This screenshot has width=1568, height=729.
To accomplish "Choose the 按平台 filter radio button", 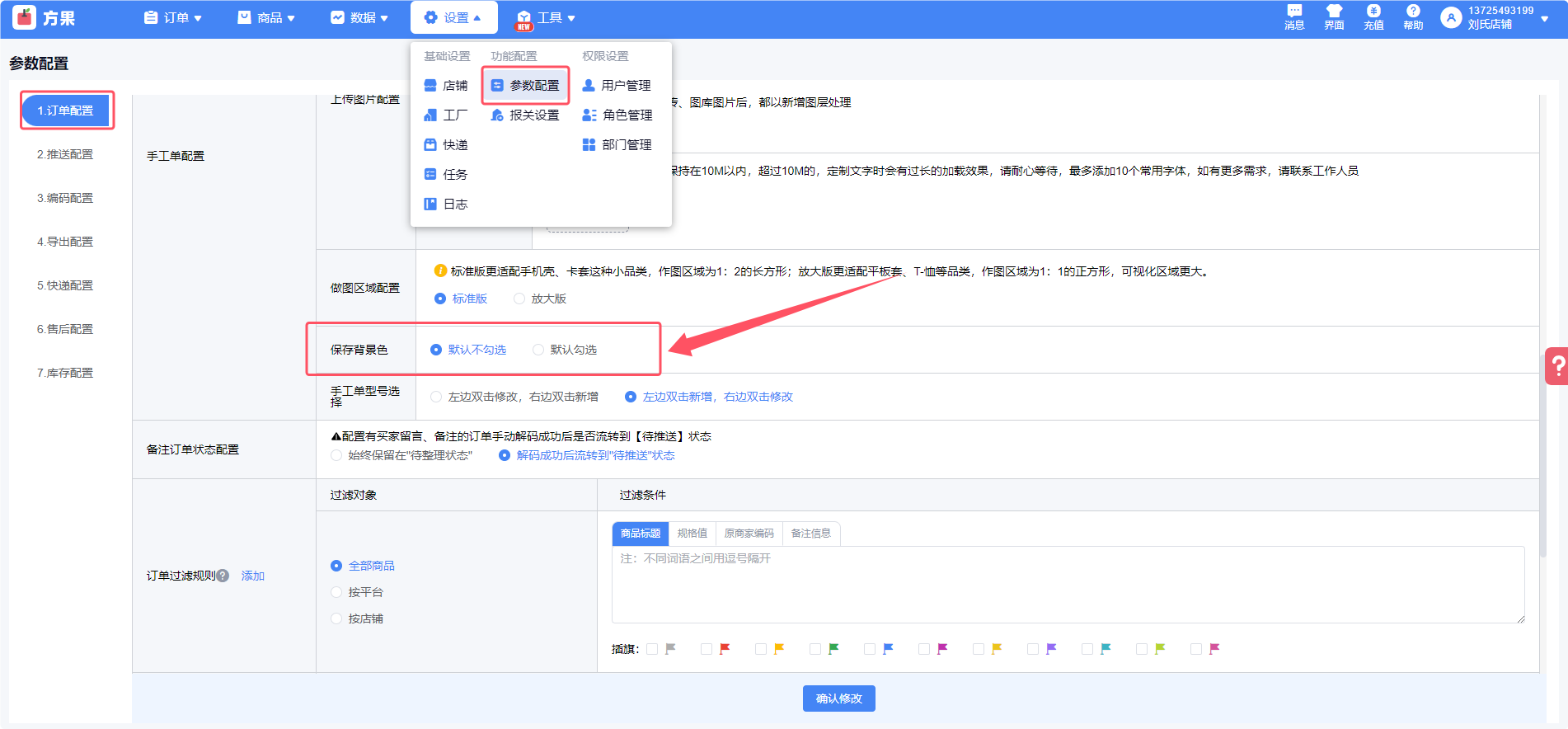I will click(336, 592).
